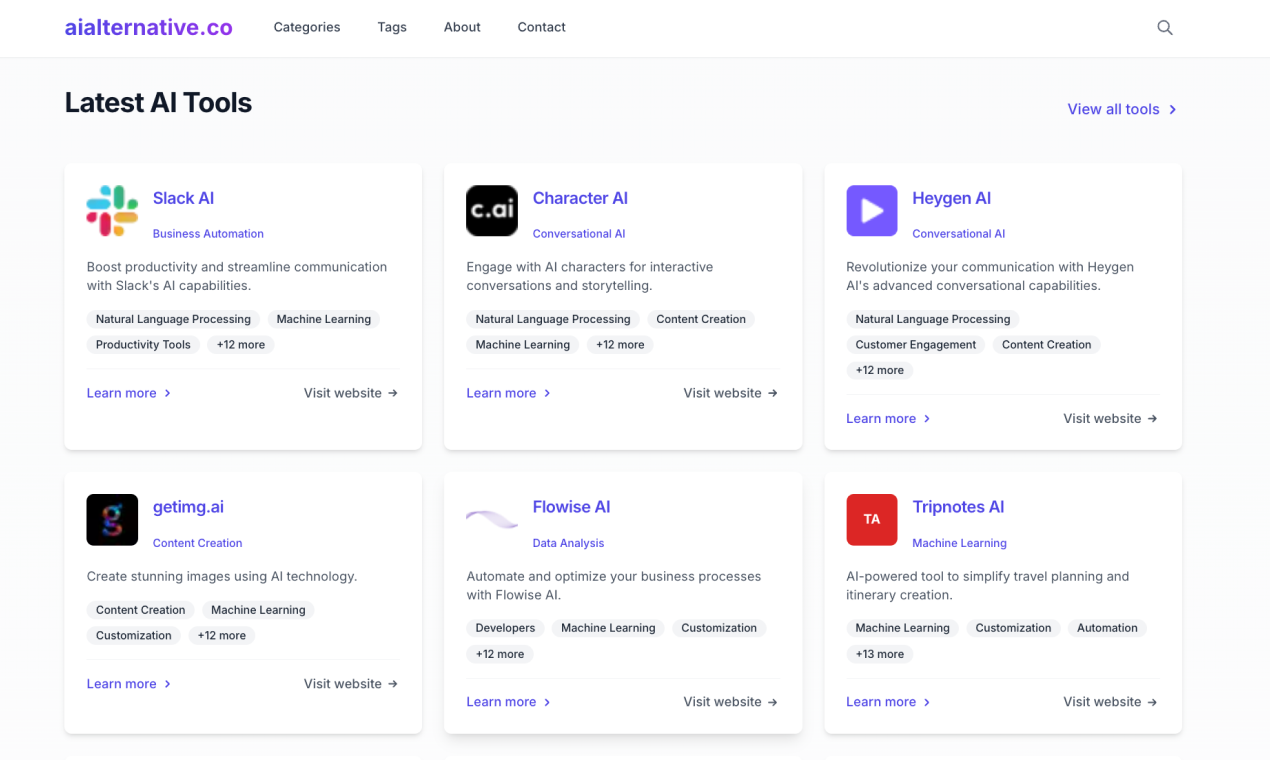Click Content Creation tag on Character AI
Image resolution: width=1270 pixels, height=760 pixels.
(x=701, y=319)
